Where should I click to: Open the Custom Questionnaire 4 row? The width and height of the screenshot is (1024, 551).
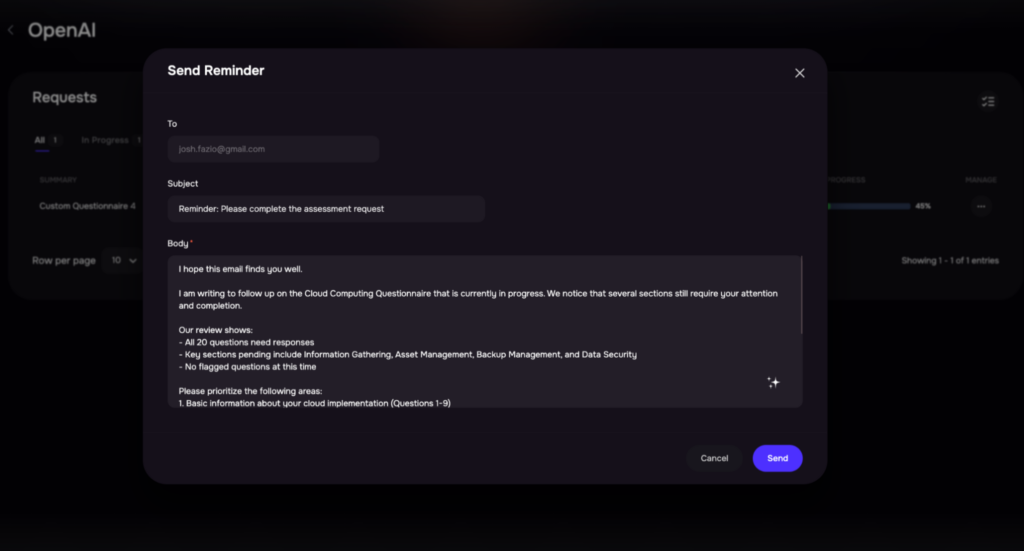[x=88, y=206]
